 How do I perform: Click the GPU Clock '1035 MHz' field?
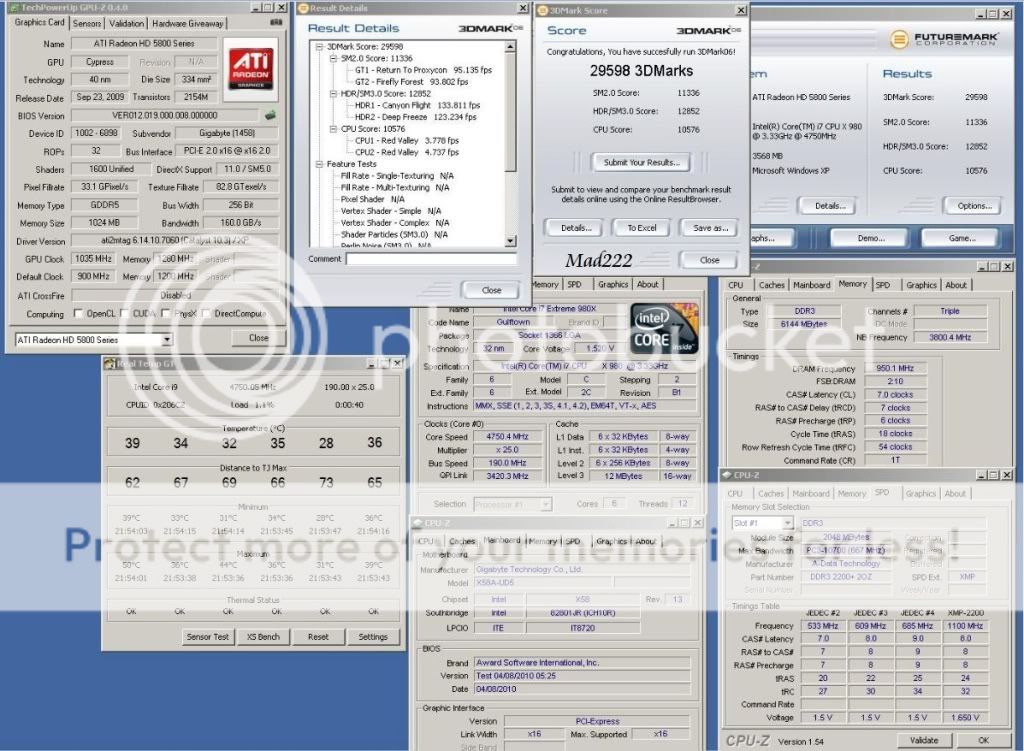coord(93,259)
